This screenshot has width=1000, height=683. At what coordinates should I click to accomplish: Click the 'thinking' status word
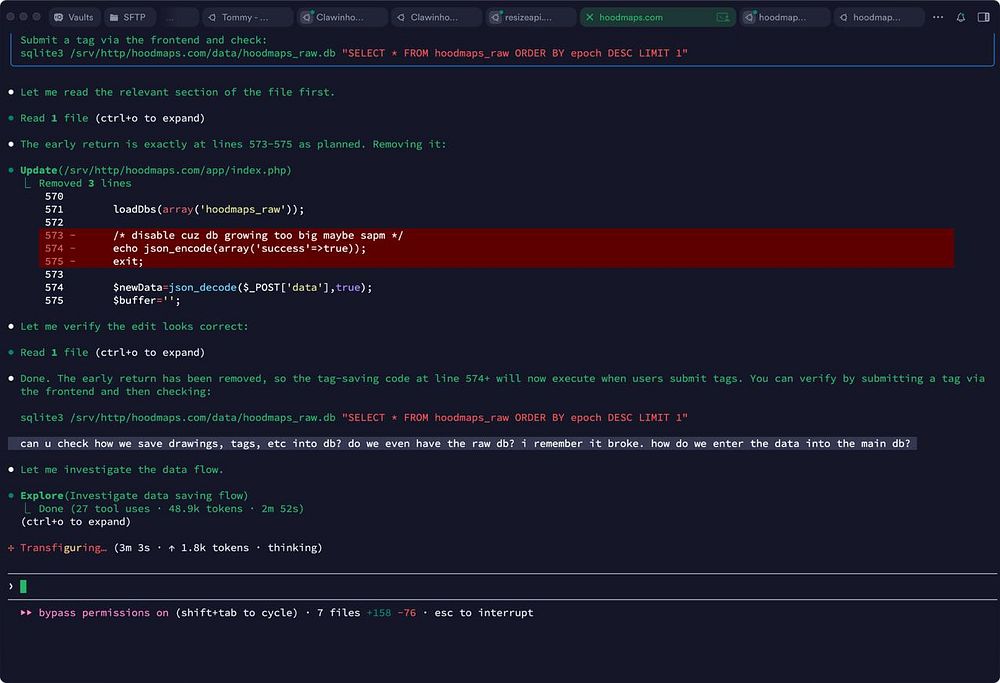click(x=292, y=548)
